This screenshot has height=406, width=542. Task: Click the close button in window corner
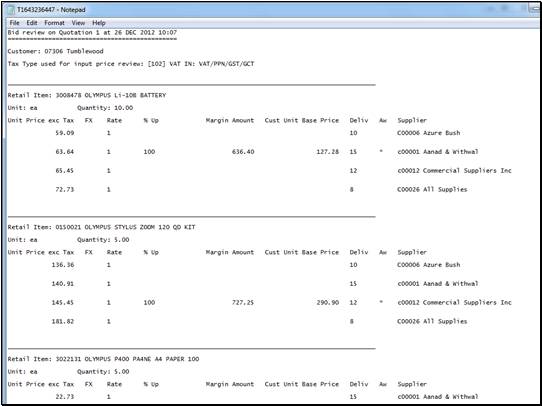point(535,9)
